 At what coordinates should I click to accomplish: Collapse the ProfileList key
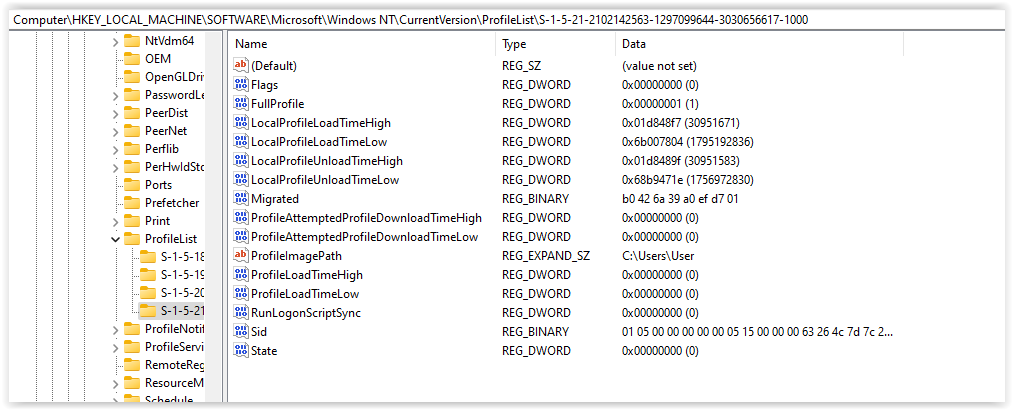coord(115,238)
